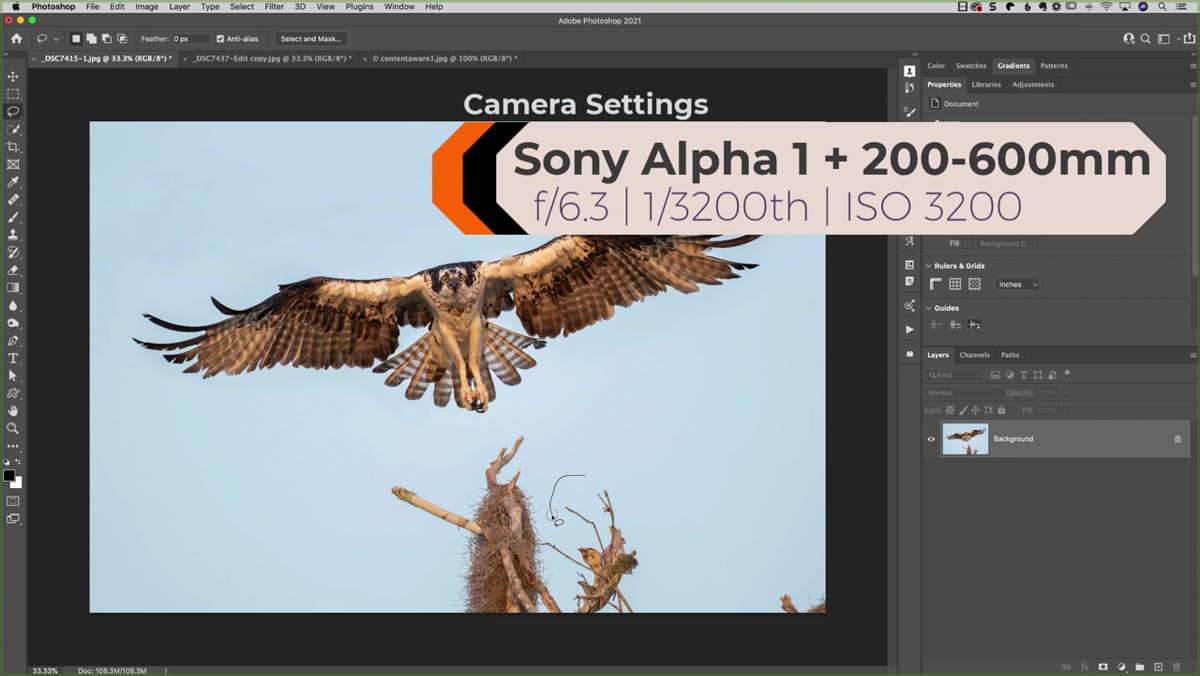Switch to the Paths tab
The image size is (1200, 676).
coord(1010,355)
